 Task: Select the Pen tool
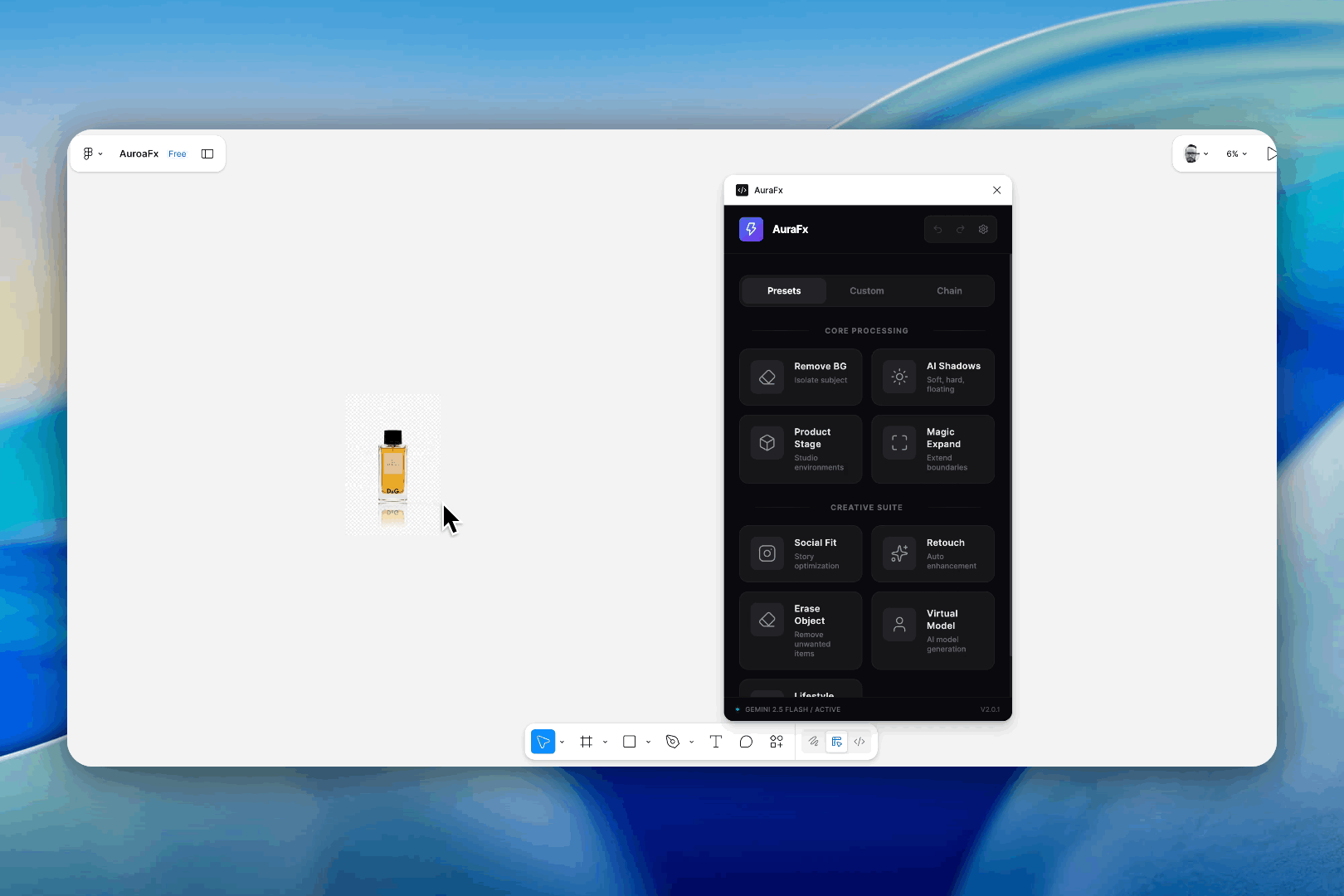point(672,742)
